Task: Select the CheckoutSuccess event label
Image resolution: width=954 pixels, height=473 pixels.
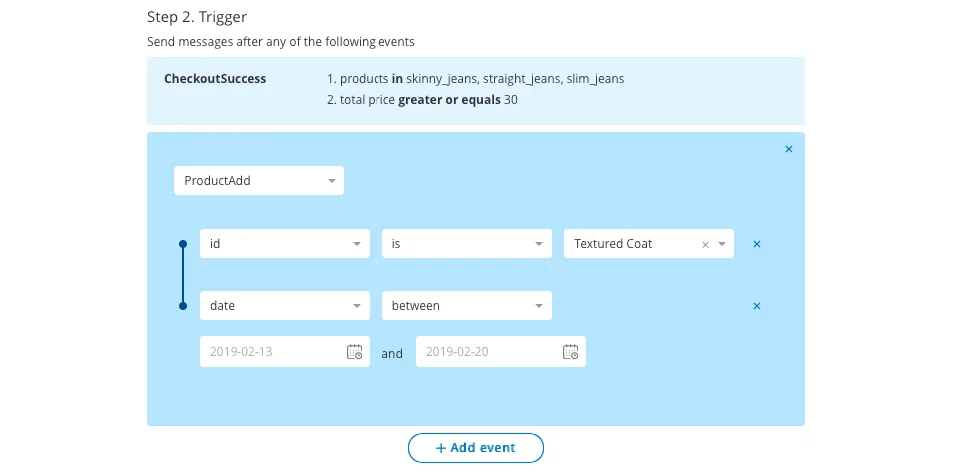Action: tap(215, 79)
